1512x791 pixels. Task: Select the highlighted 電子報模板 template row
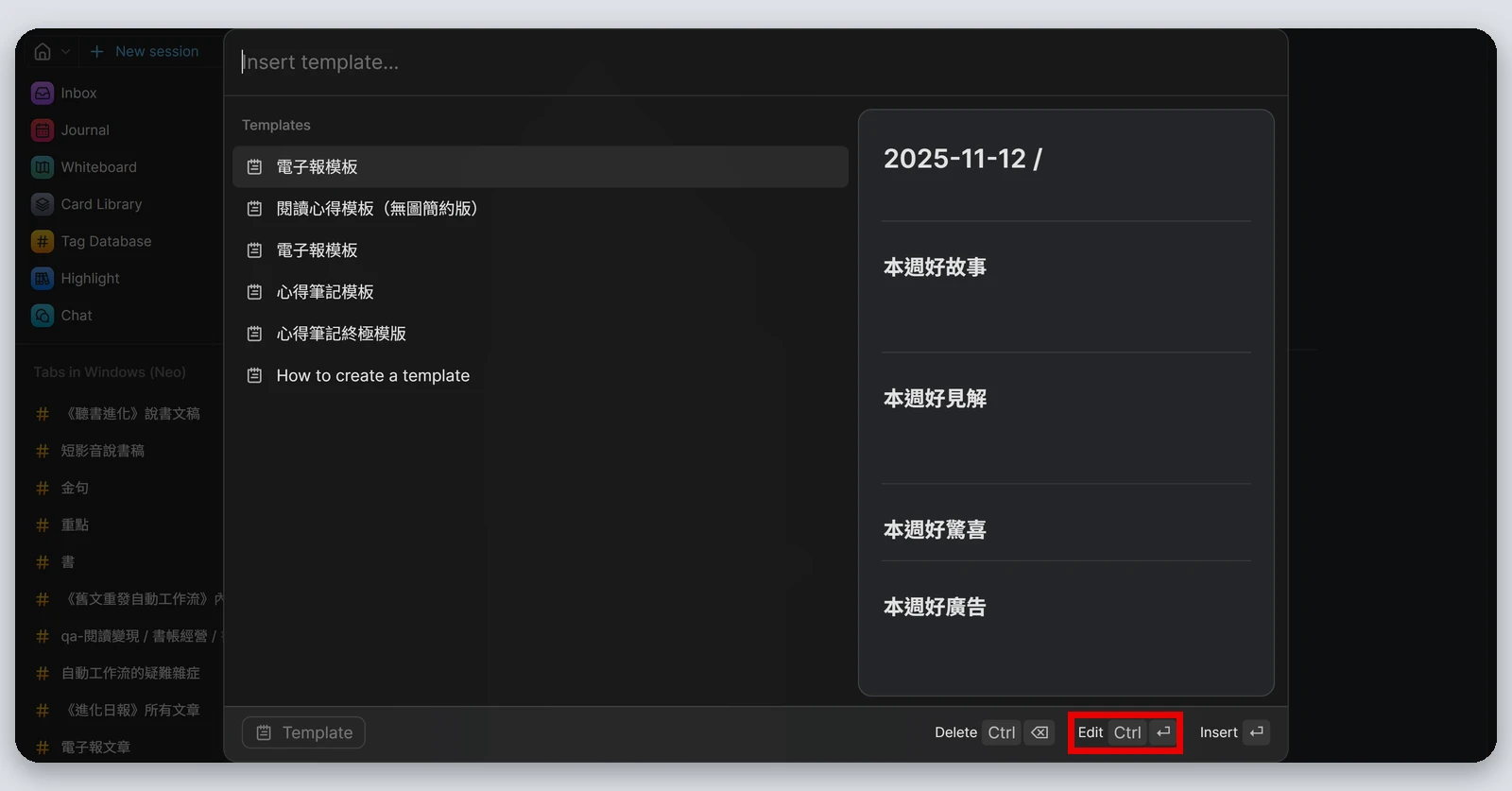541,166
